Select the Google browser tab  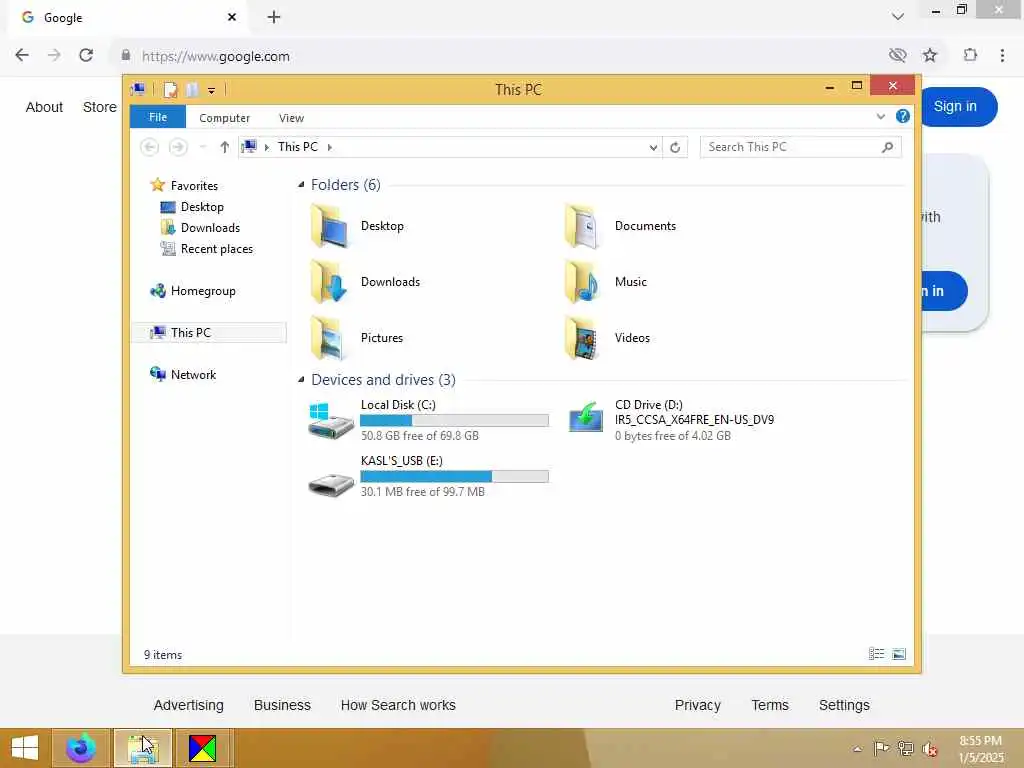[128, 18]
